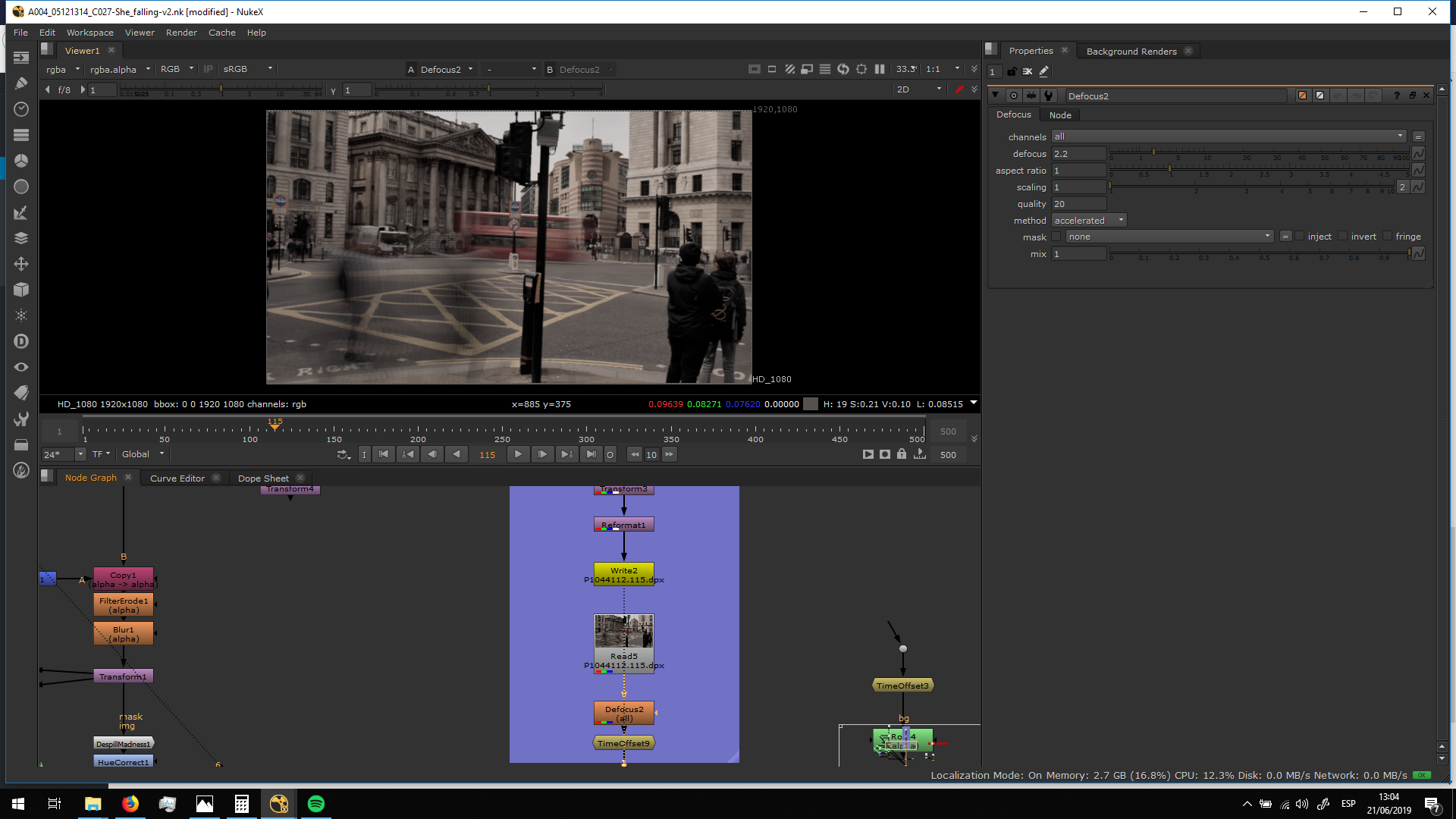Image resolution: width=1456 pixels, height=819 pixels.
Task: Open the Deep nodes D icon
Action: pyautogui.click(x=21, y=341)
